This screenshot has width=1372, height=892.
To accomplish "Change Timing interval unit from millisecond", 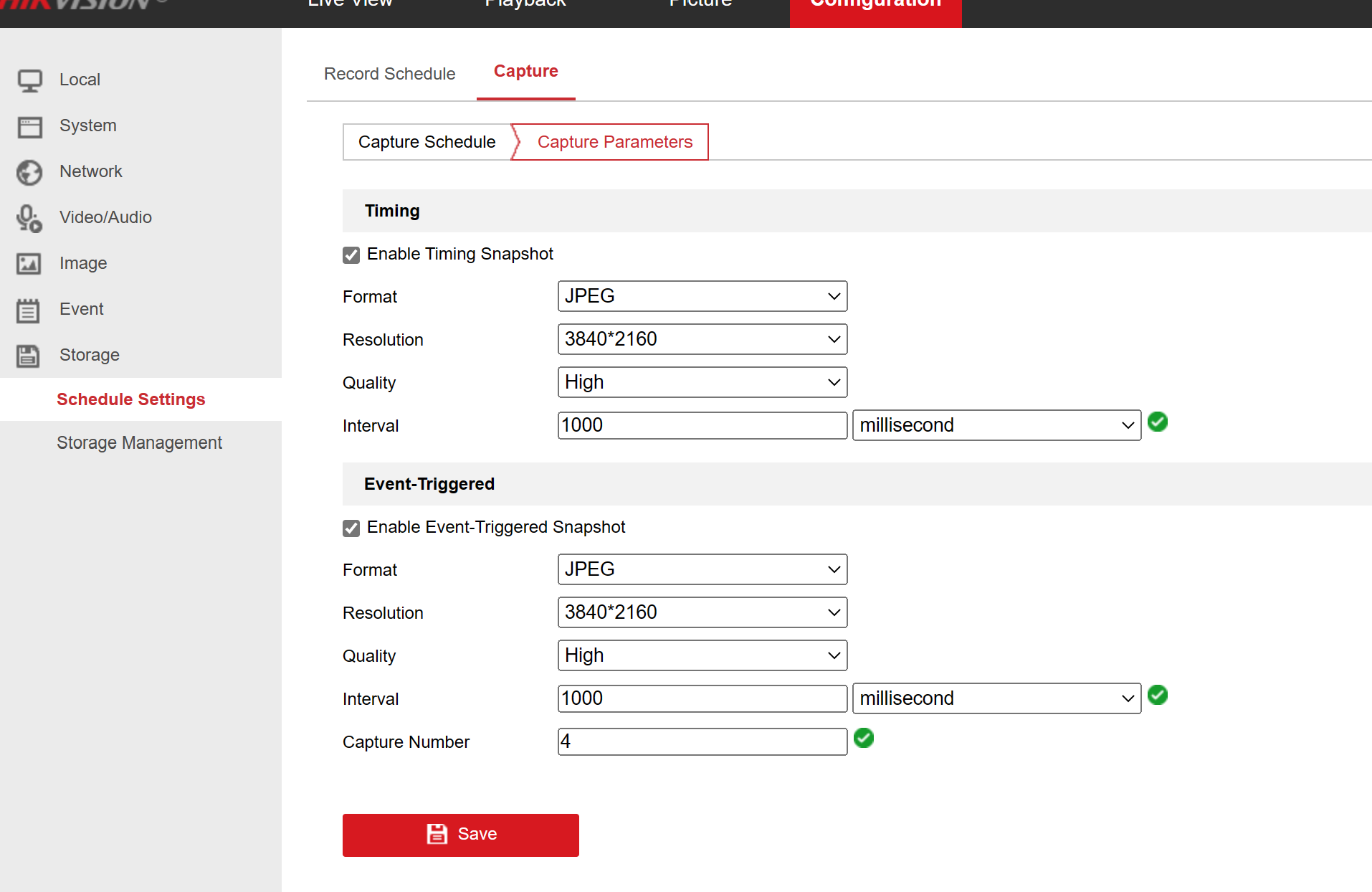I will [996, 425].
